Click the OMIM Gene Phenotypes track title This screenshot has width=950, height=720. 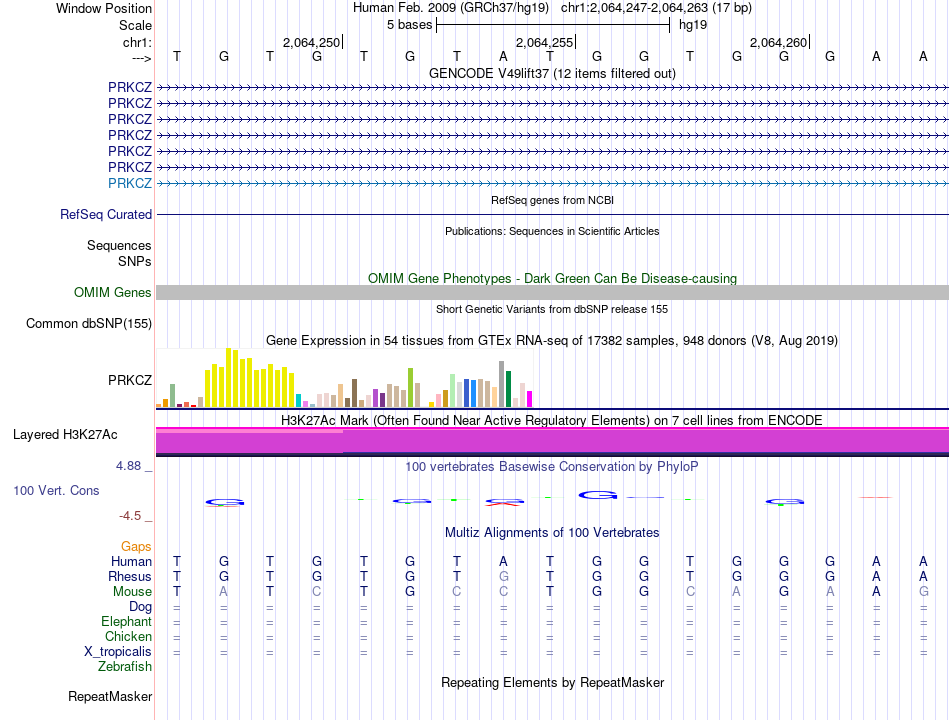(x=552, y=278)
